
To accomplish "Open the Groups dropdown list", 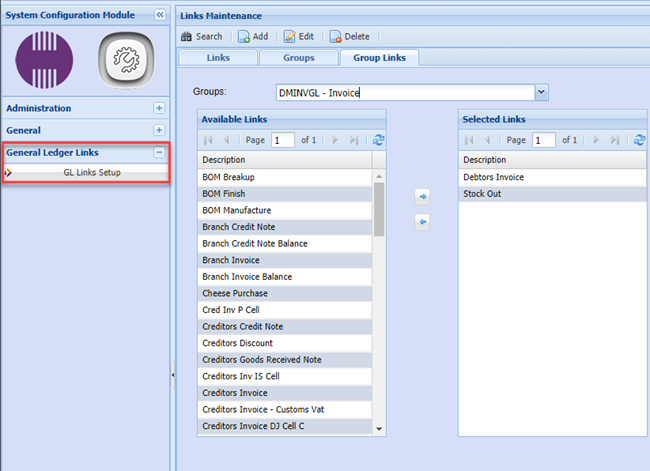I will (x=541, y=92).
